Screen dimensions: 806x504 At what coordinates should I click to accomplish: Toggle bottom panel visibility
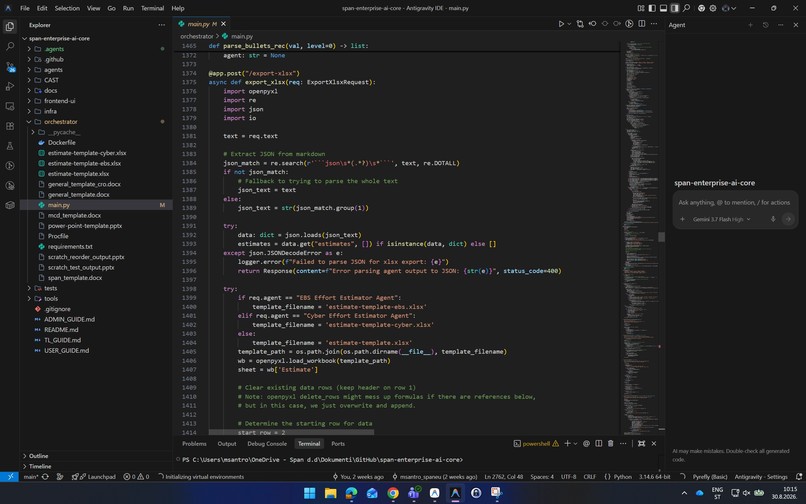664,8
